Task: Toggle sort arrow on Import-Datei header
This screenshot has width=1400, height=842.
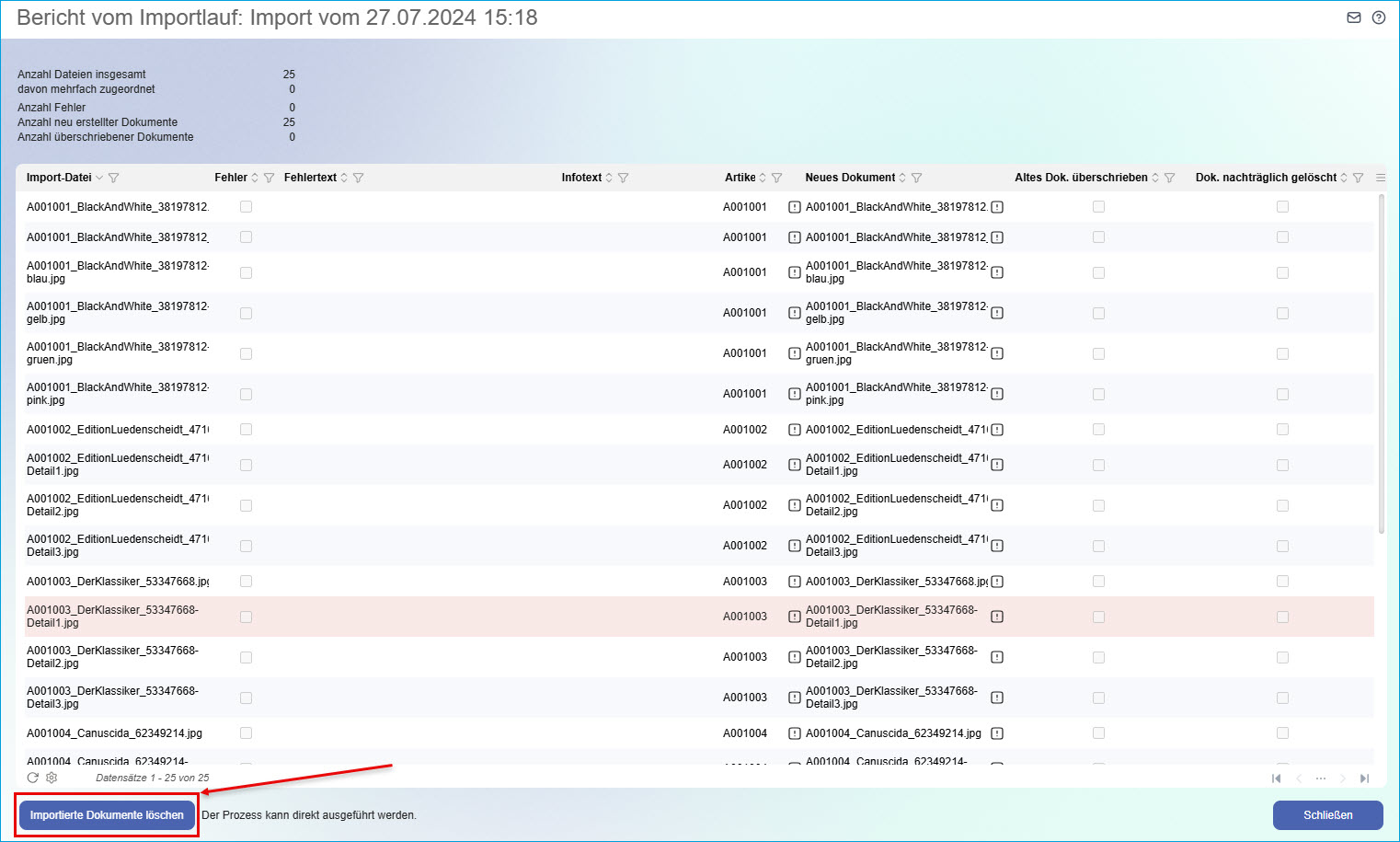Action: 99,178
